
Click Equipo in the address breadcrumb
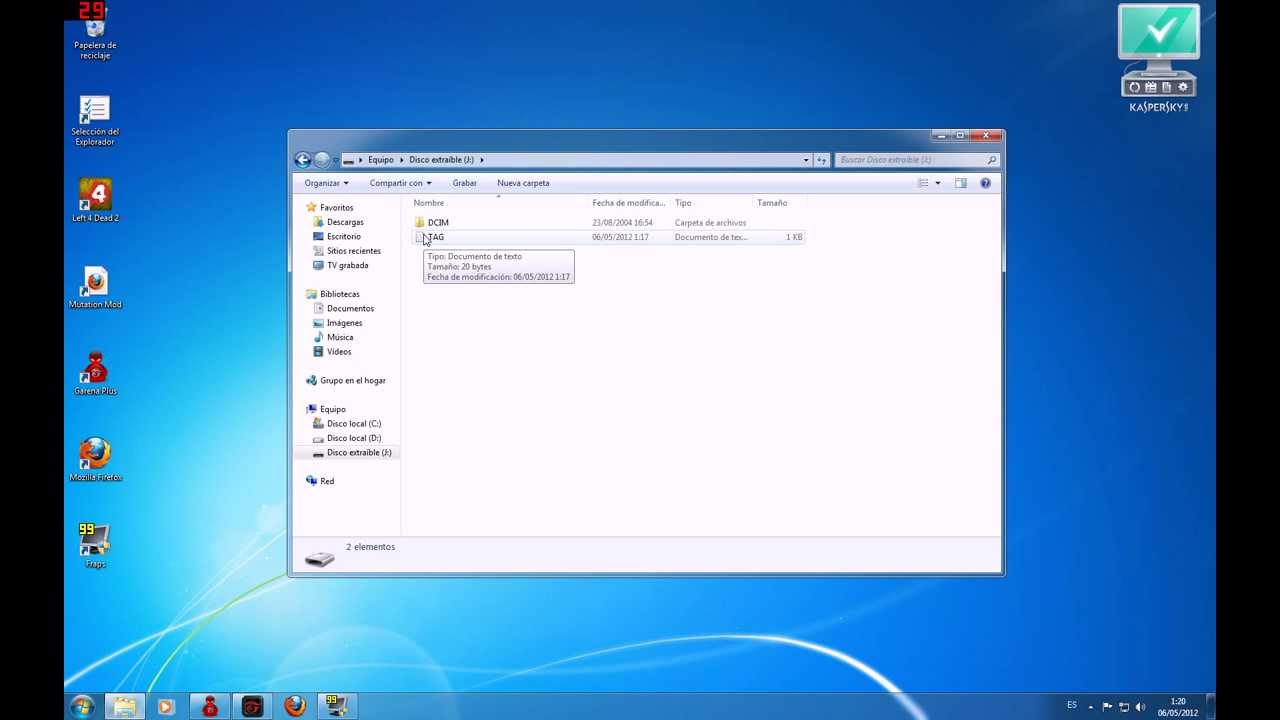pos(380,160)
